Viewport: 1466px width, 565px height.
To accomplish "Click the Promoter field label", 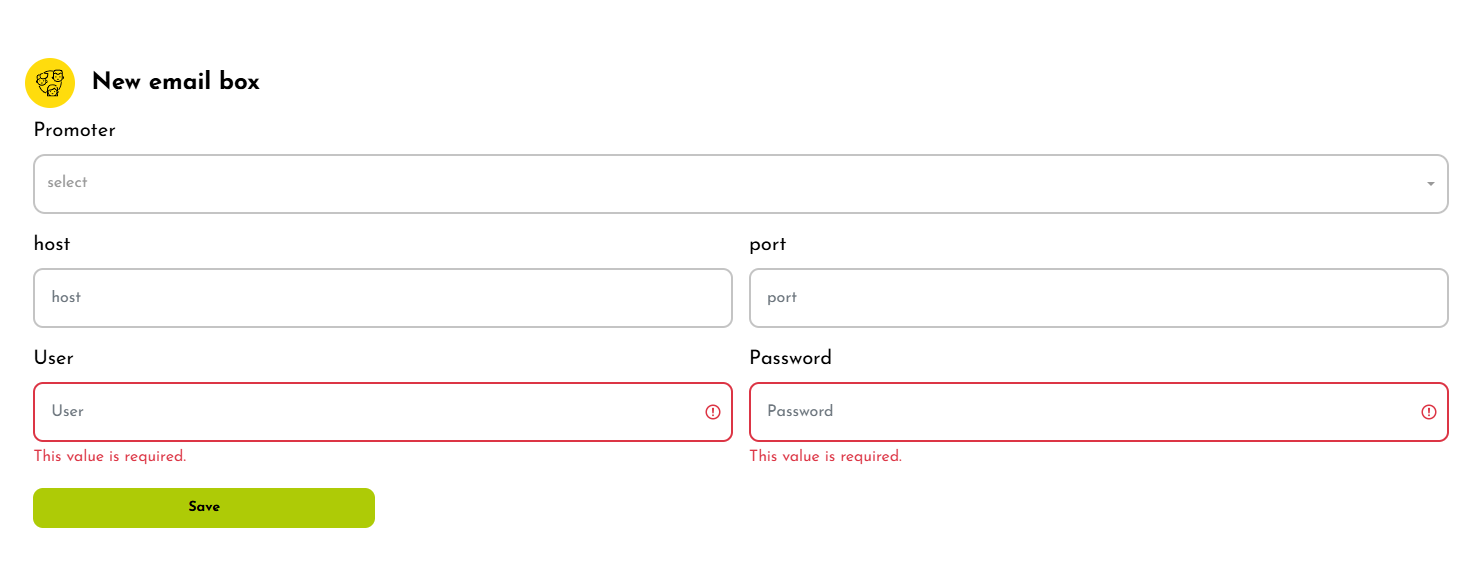I will click(74, 130).
